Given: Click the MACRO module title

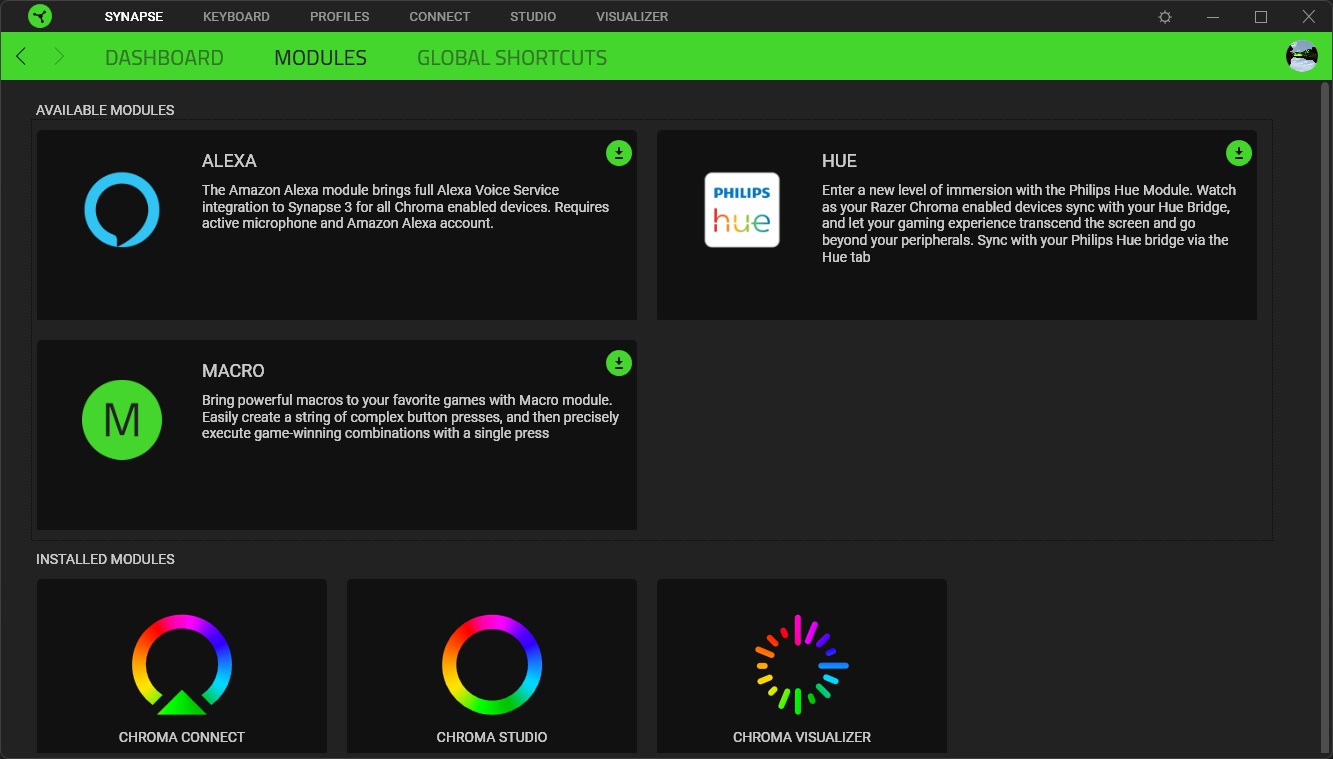Looking at the screenshot, I should tap(233, 371).
